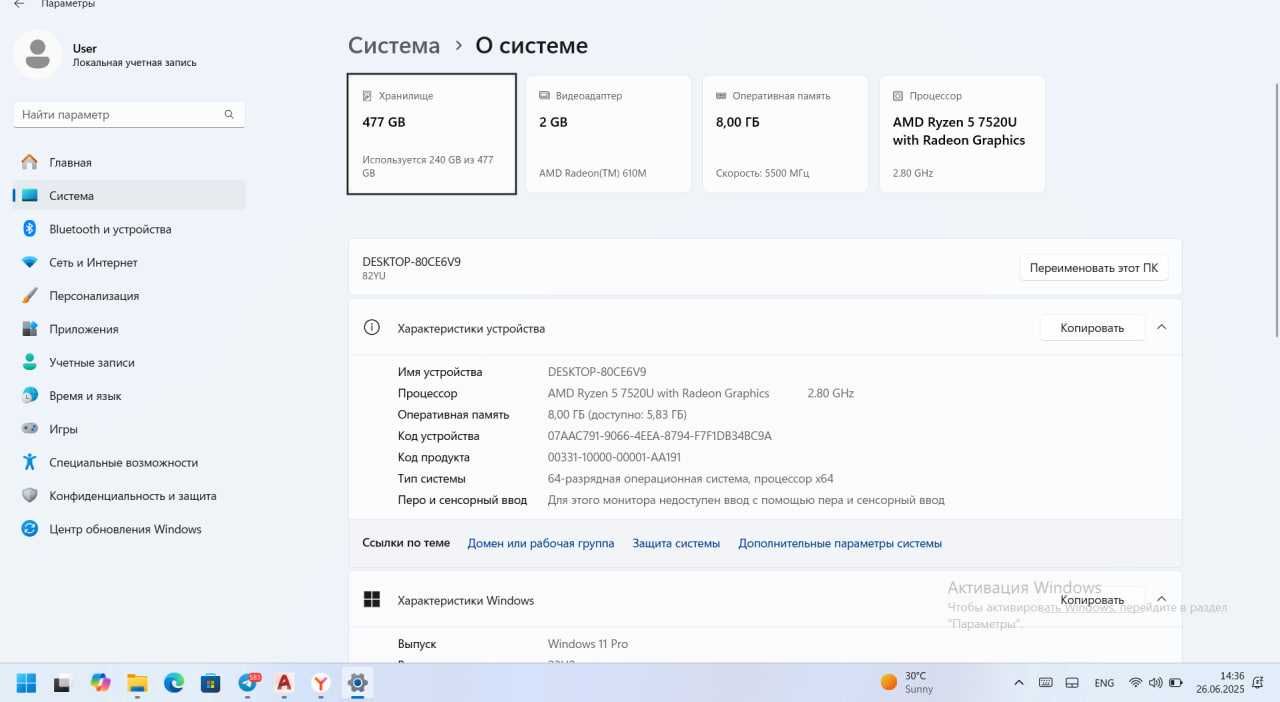The width and height of the screenshot is (1280, 702).
Task: Click Система in the breadcrumb
Action: tap(394, 46)
